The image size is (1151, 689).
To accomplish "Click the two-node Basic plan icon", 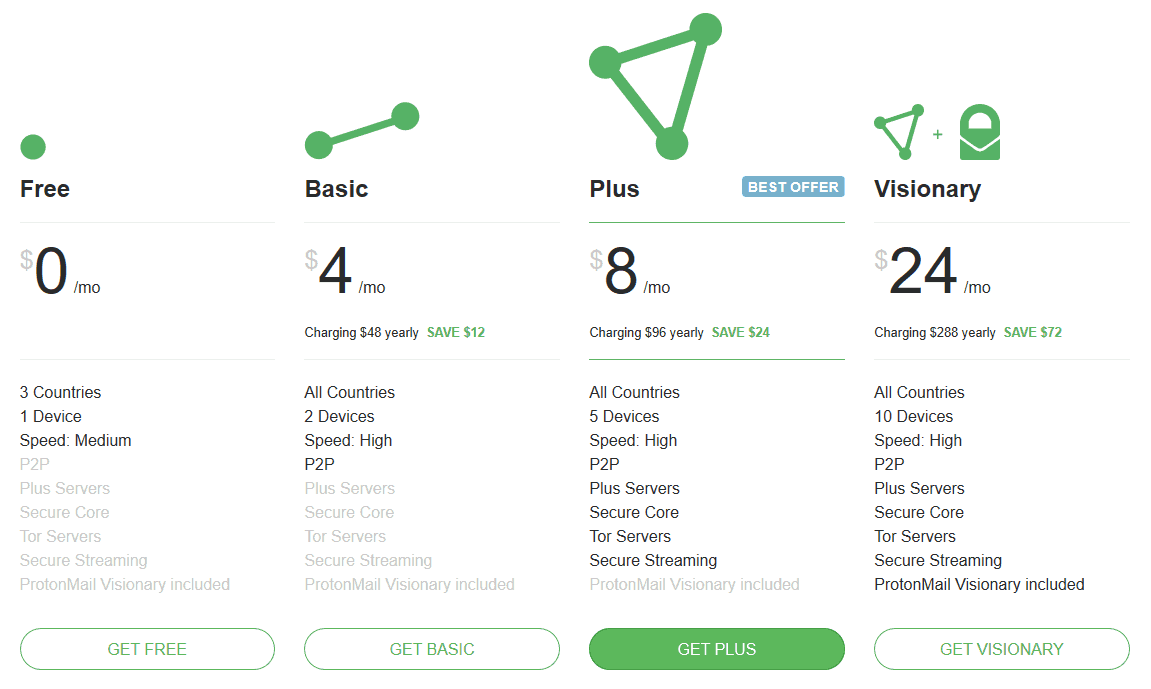I will 362,131.
